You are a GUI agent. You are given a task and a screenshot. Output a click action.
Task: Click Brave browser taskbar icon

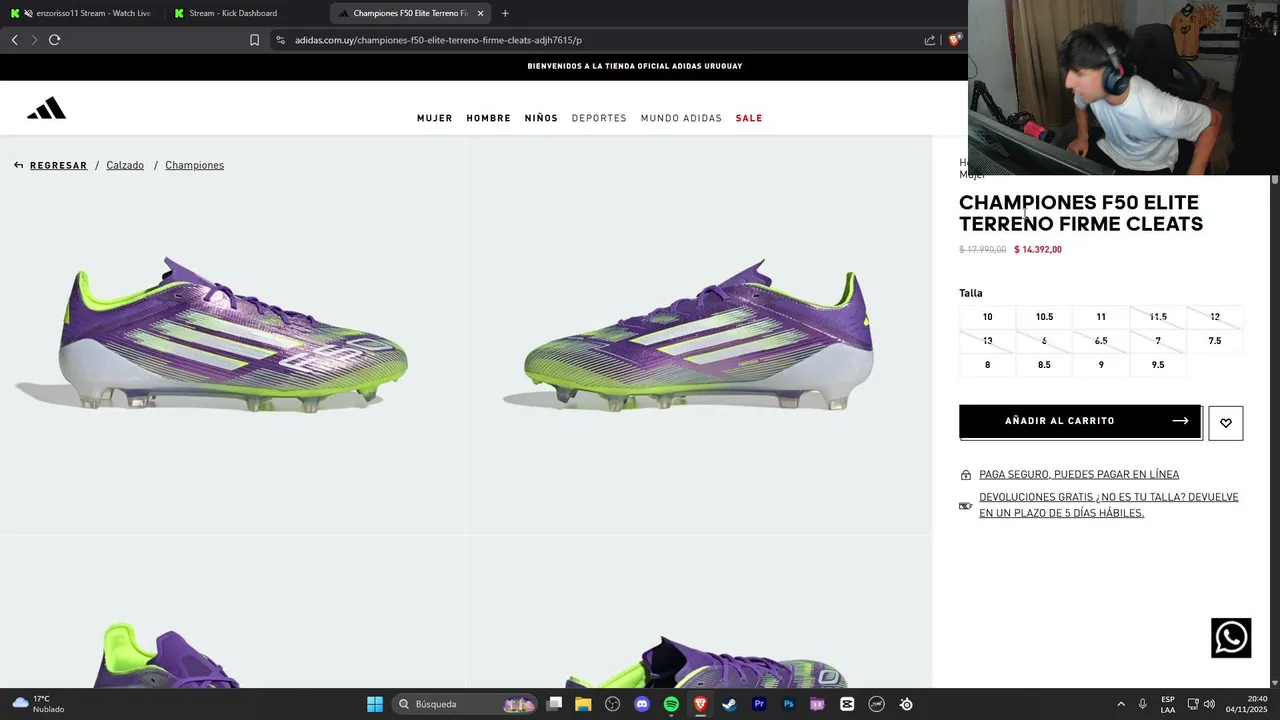pyautogui.click(x=700, y=704)
